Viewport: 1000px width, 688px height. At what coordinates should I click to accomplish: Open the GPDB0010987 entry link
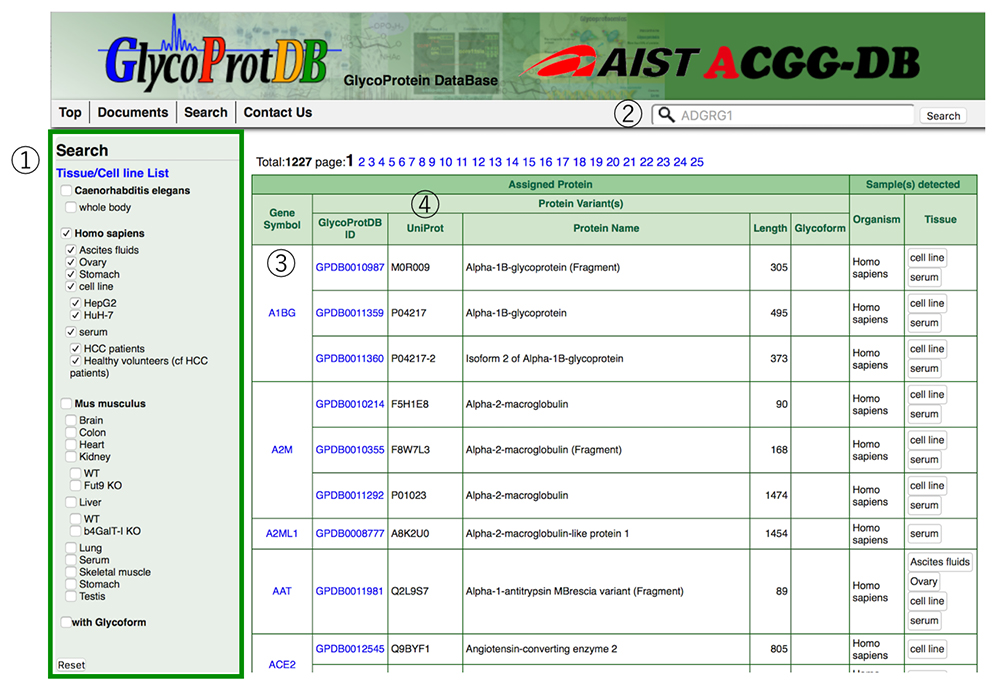point(350,267)
